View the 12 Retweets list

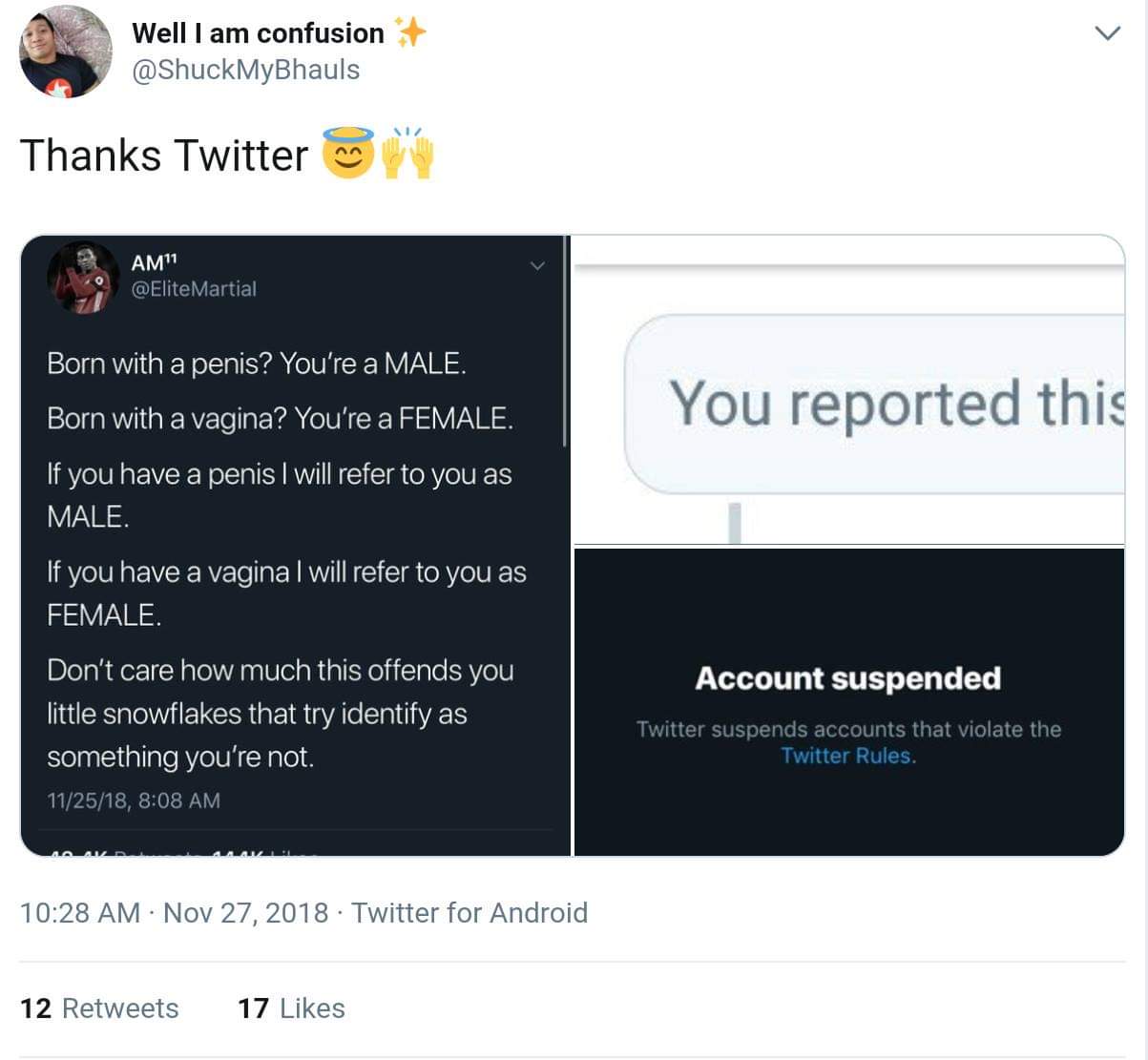pos(99,1008)
